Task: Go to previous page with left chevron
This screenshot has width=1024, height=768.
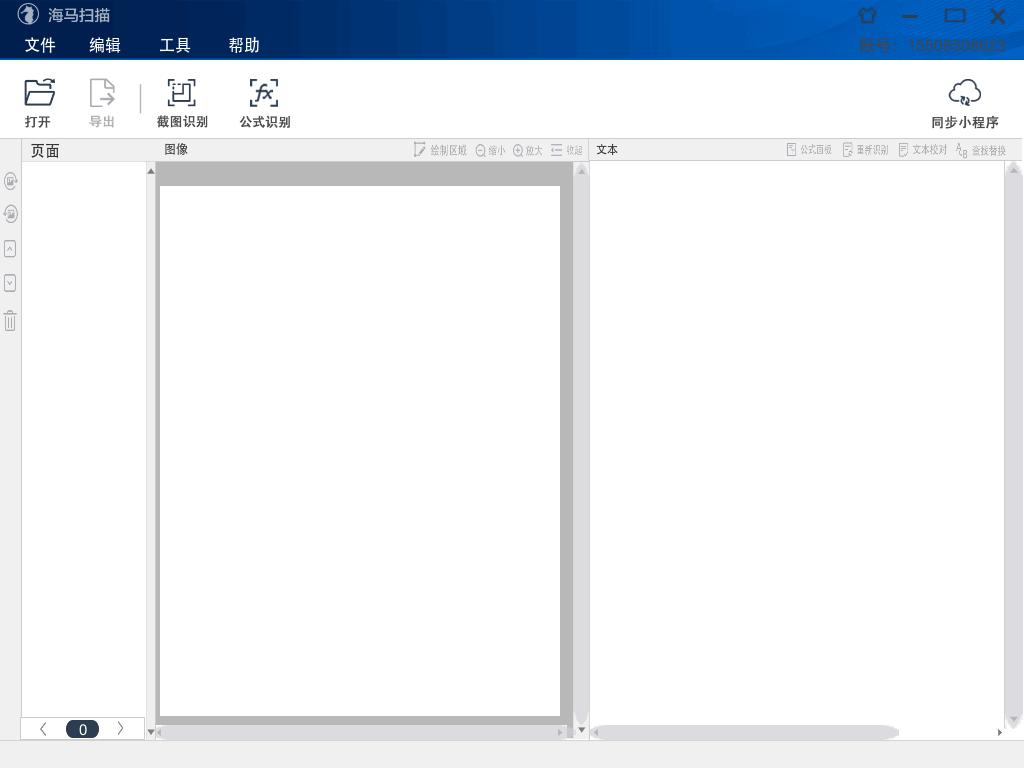Action: pos(43,729)
